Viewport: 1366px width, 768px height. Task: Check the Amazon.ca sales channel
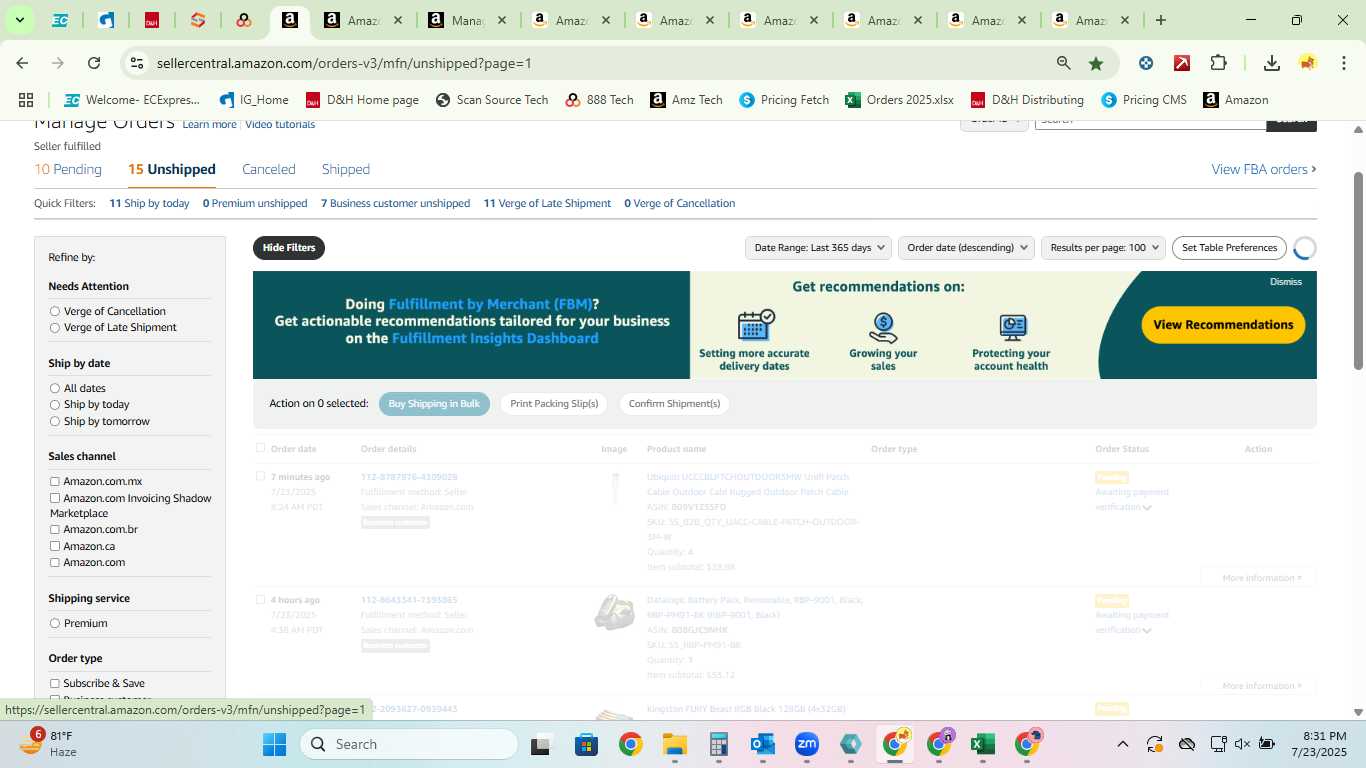point(55,546)
